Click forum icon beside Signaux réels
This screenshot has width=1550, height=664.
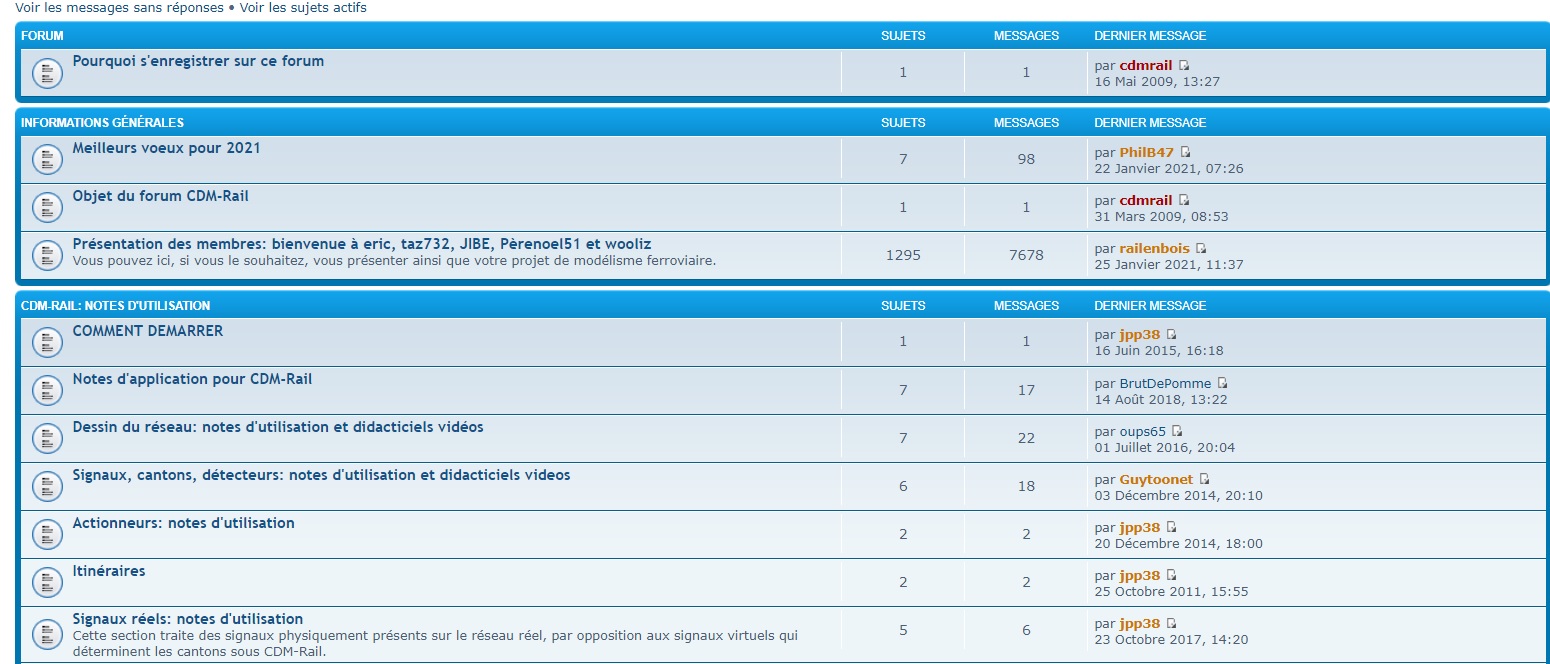click(48, 633)
